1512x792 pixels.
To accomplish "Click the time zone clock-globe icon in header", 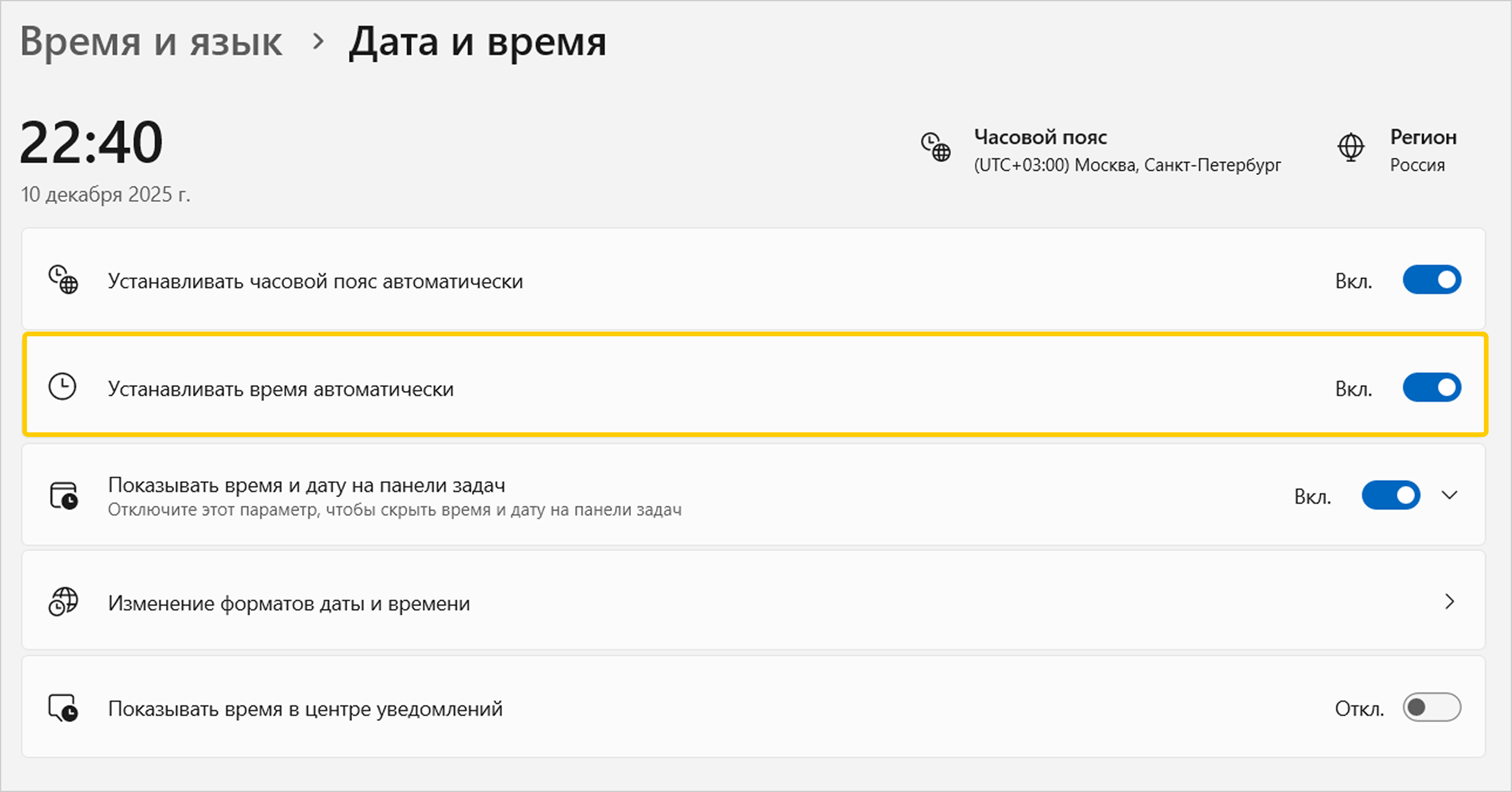I will [935, 147].
